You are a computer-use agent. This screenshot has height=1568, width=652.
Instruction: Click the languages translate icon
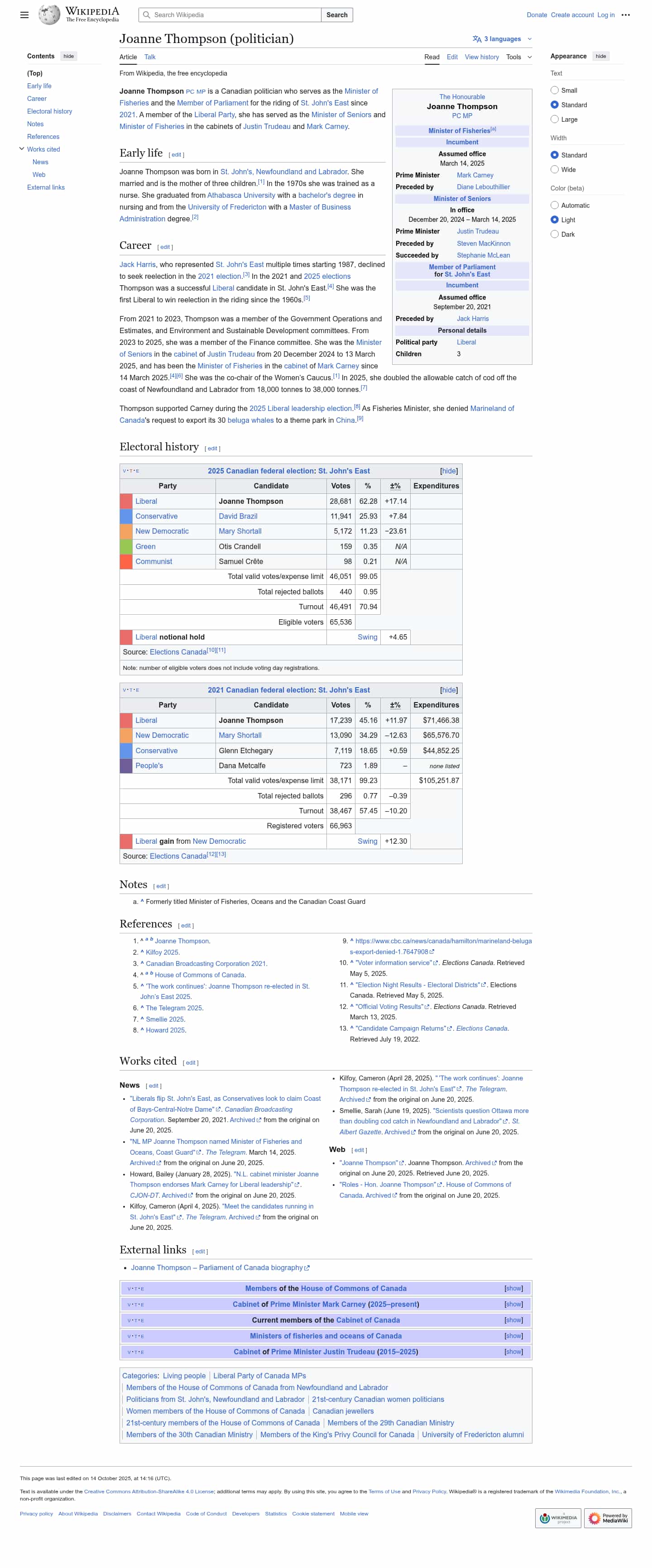(x=477, y=39)
